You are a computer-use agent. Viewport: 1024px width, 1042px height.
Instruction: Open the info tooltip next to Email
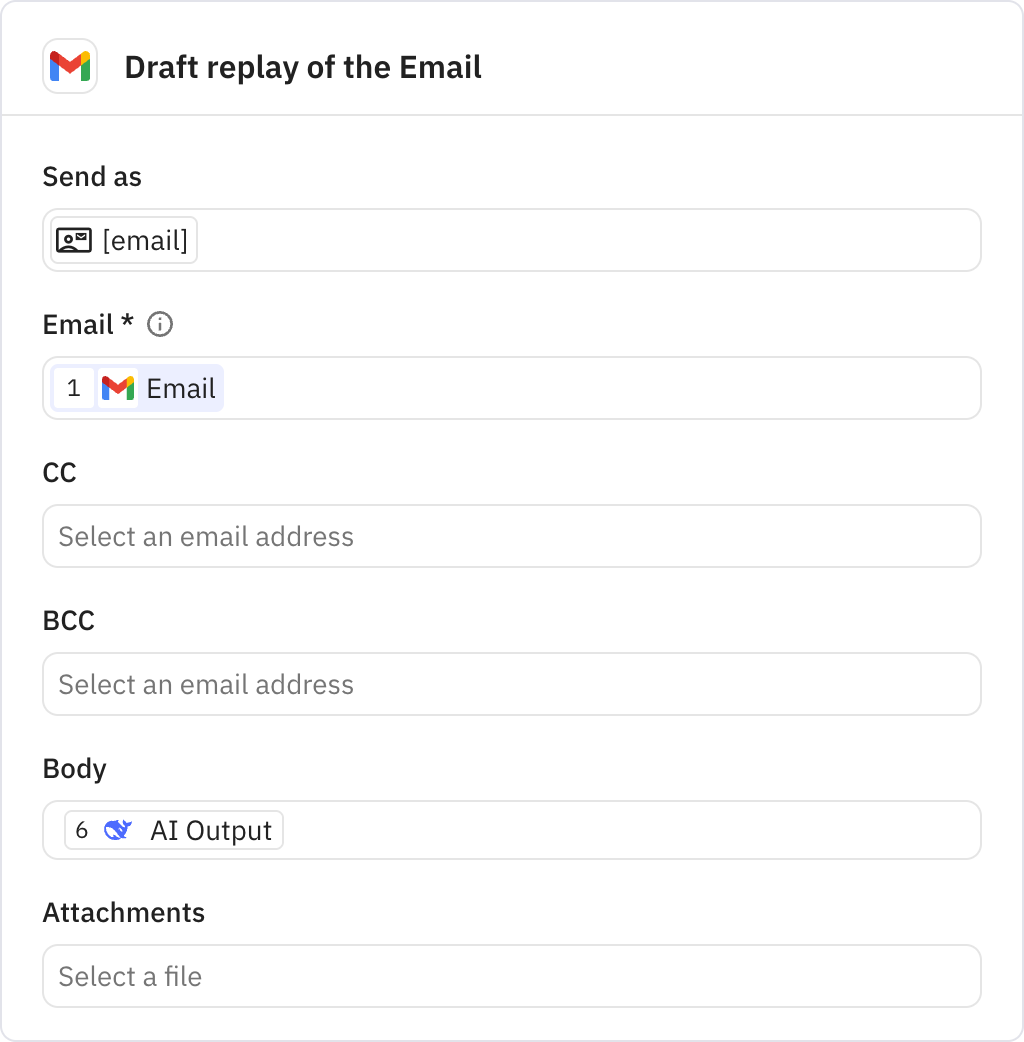pyautogui.click(x=159, y=324)
